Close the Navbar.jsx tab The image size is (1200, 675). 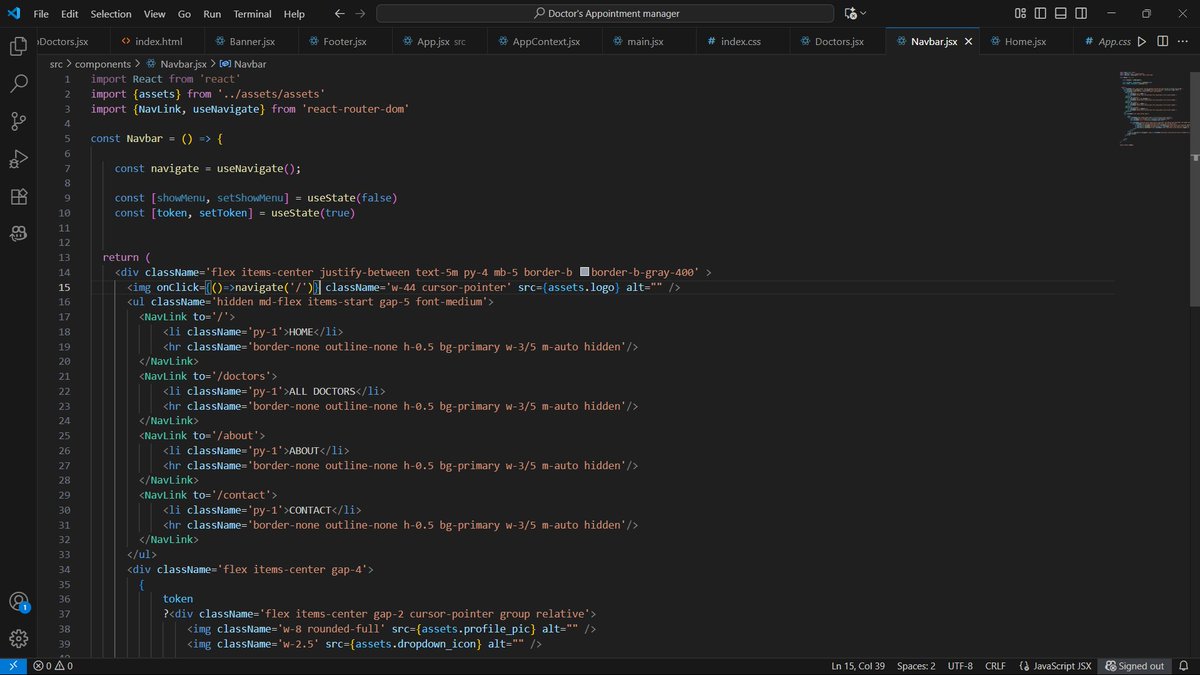[x=968, y=42]
